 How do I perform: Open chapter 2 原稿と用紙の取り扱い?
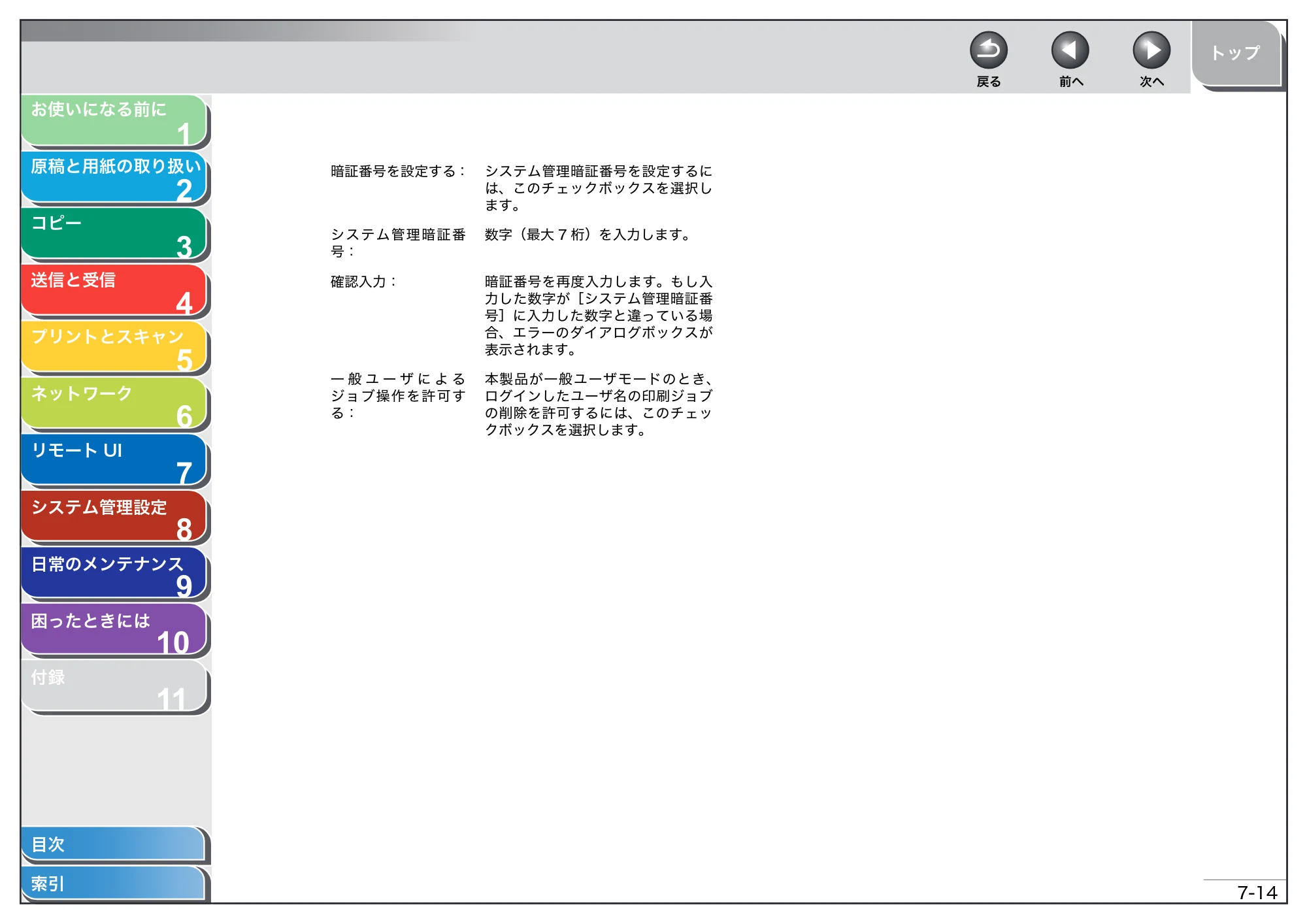[114, 177]
